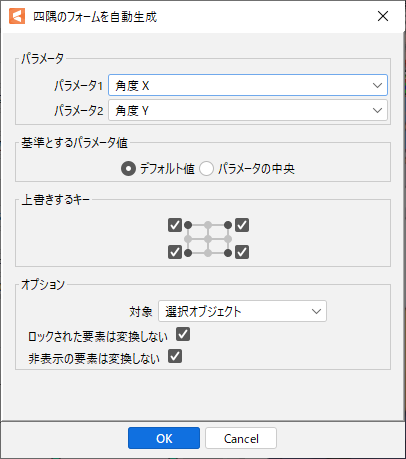The width and height of the screenshot is (406, 459).
Task: Select the デフォルト値 radio button
Action: coord(129,169)
